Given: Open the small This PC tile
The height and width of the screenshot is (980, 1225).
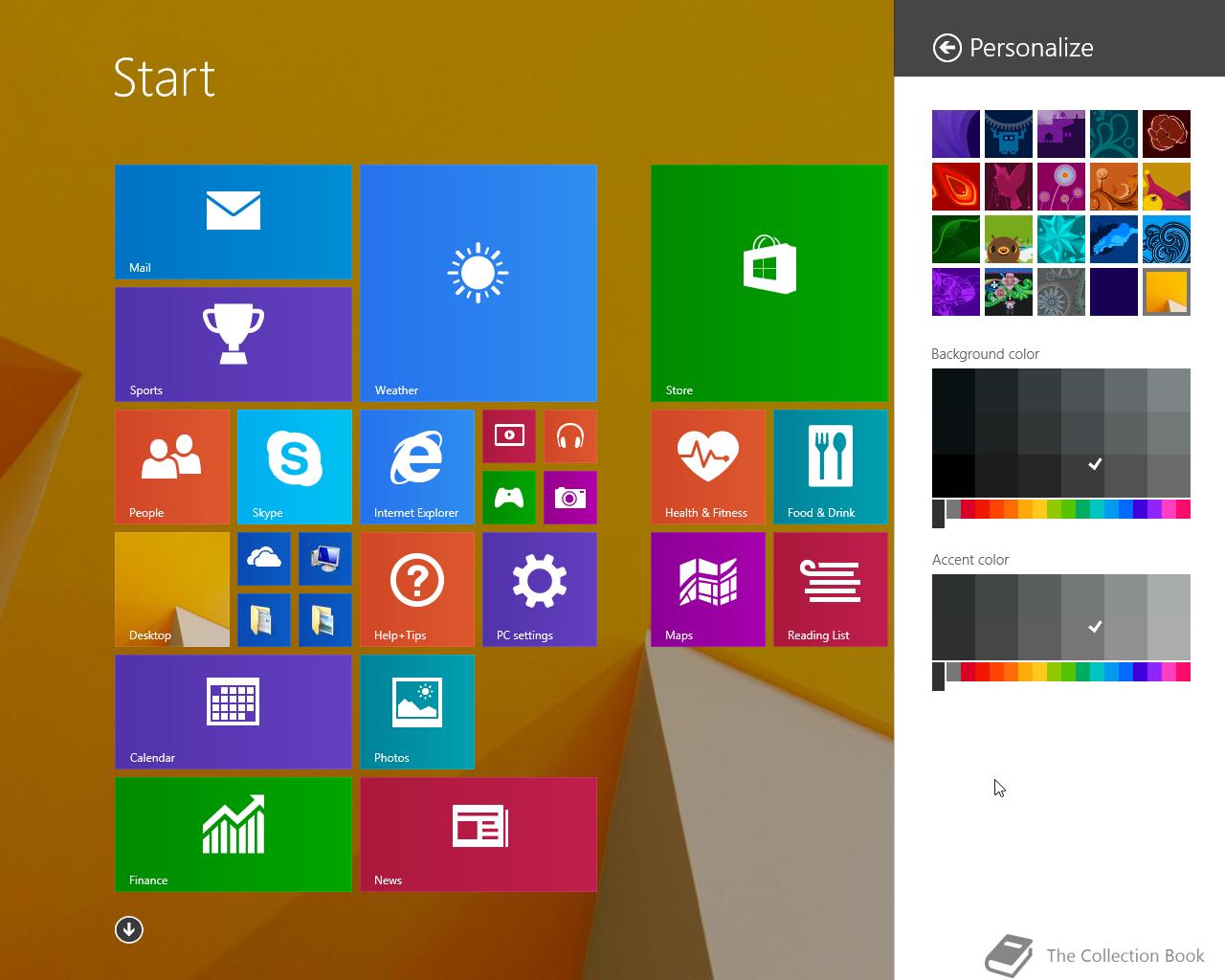Looking at the screenshot, I should (x=325, y=559).
